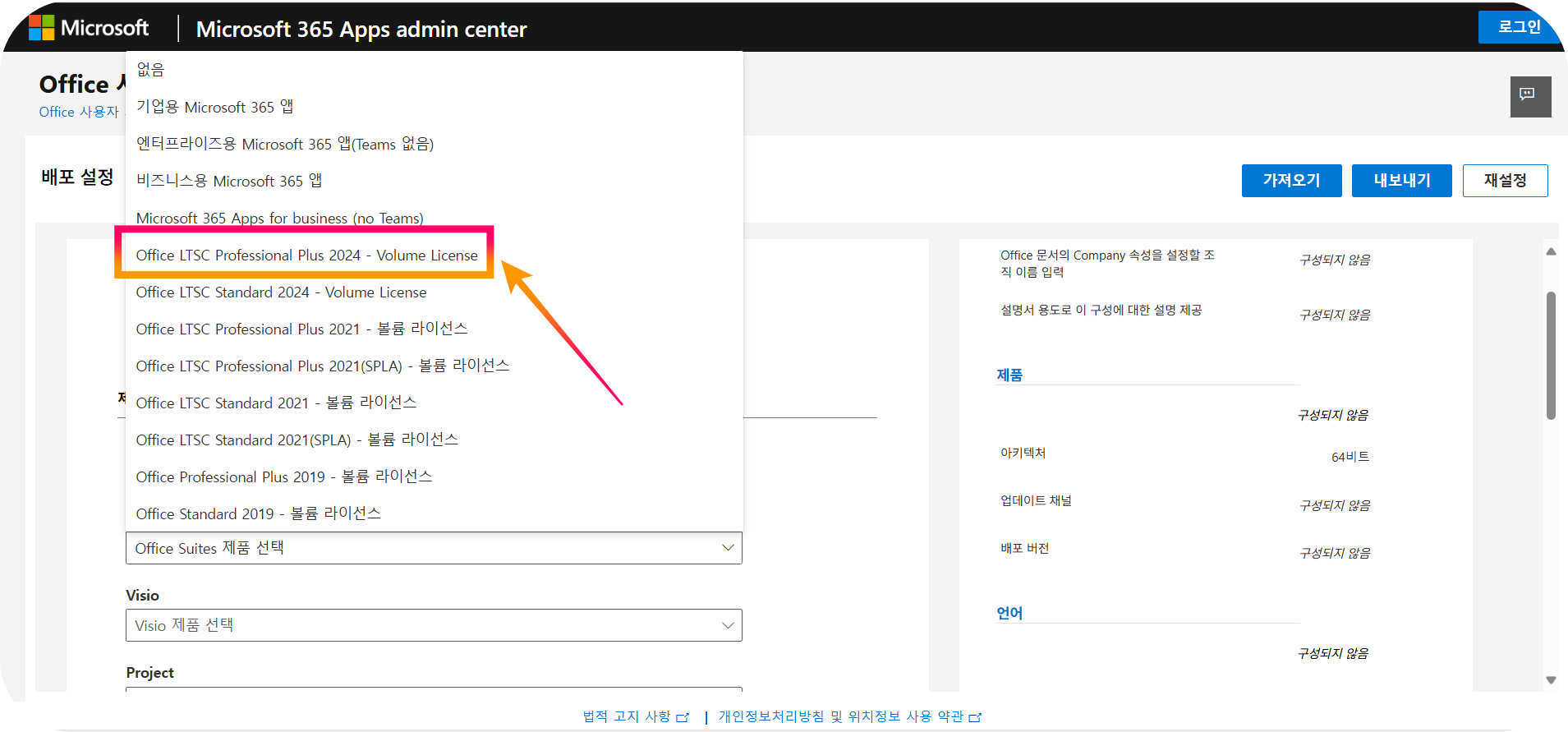The width and height of the screenshot is (1568, 732).
Task: Click the summary panel scroll up arrow
Action: click(1551, 251)
